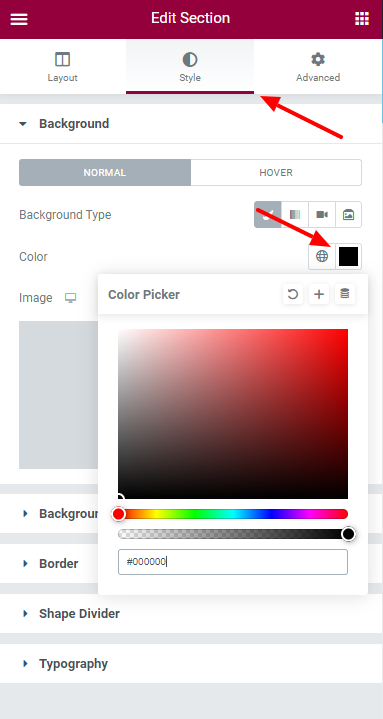The image size is (383, 719).
Task: Switch to NORMAL background state
Action: (105, 172)
